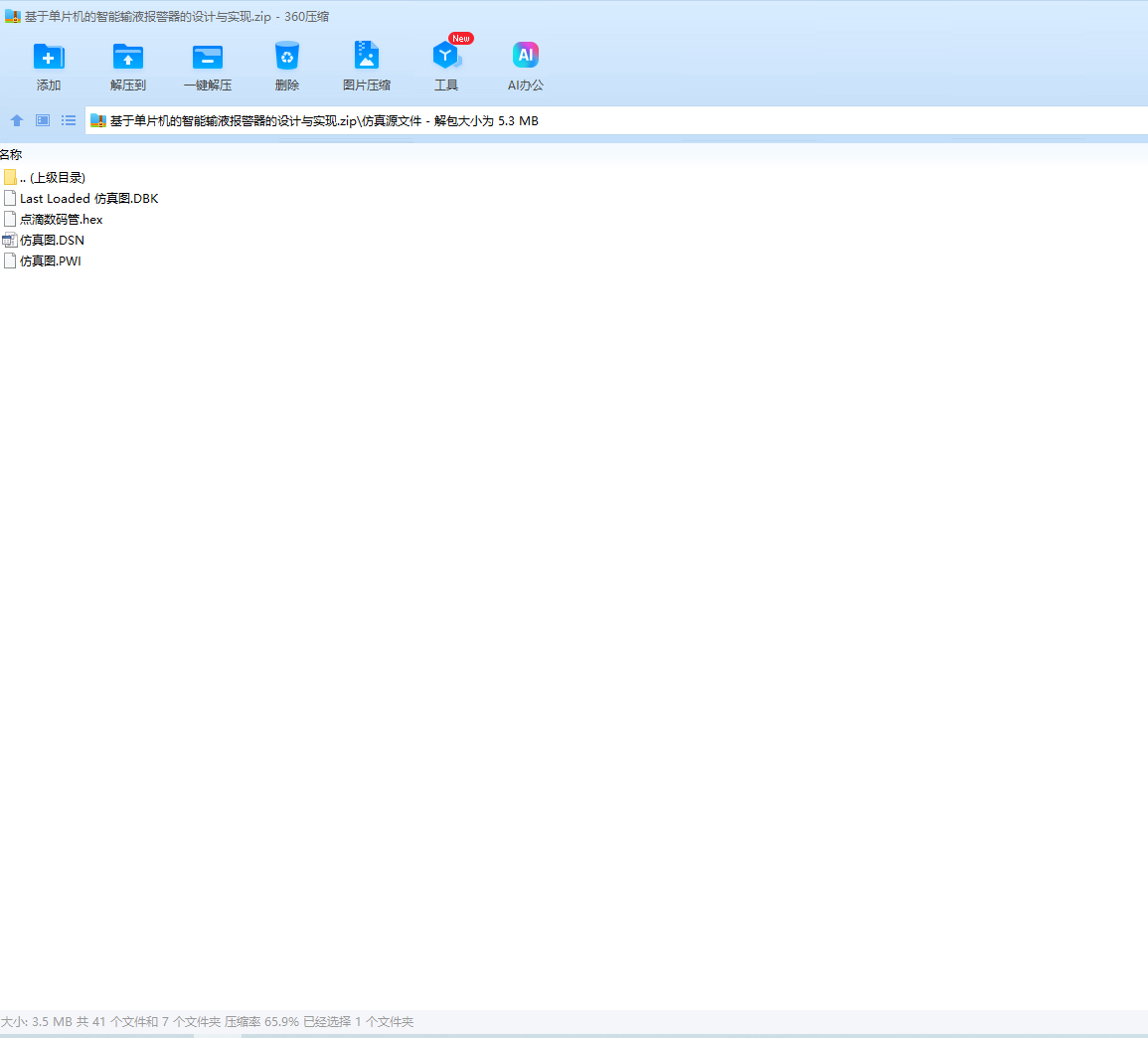
Task: Switch to the icon view layout button
Action: pyautogui.click(x=43, y=120)
